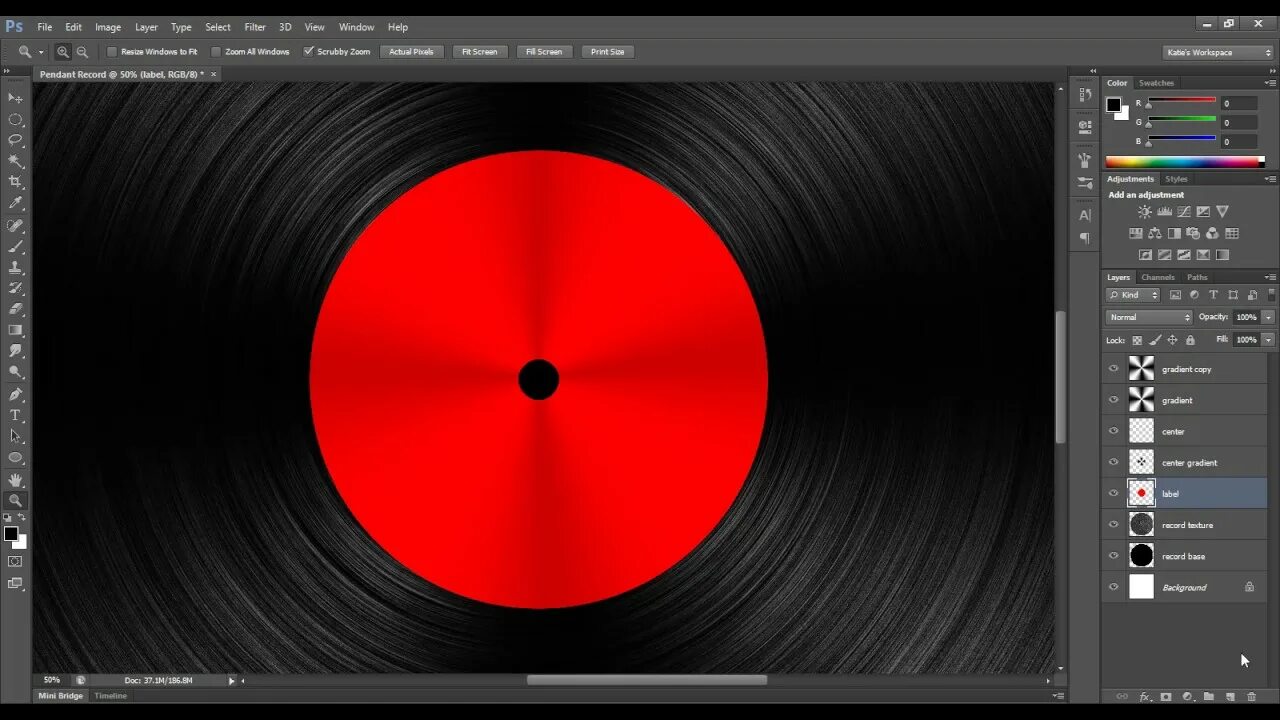Open the Katie's Workspace dropdown
Screen dimensions: 1280x720
pyautogui.click(x=1217, y=52)
